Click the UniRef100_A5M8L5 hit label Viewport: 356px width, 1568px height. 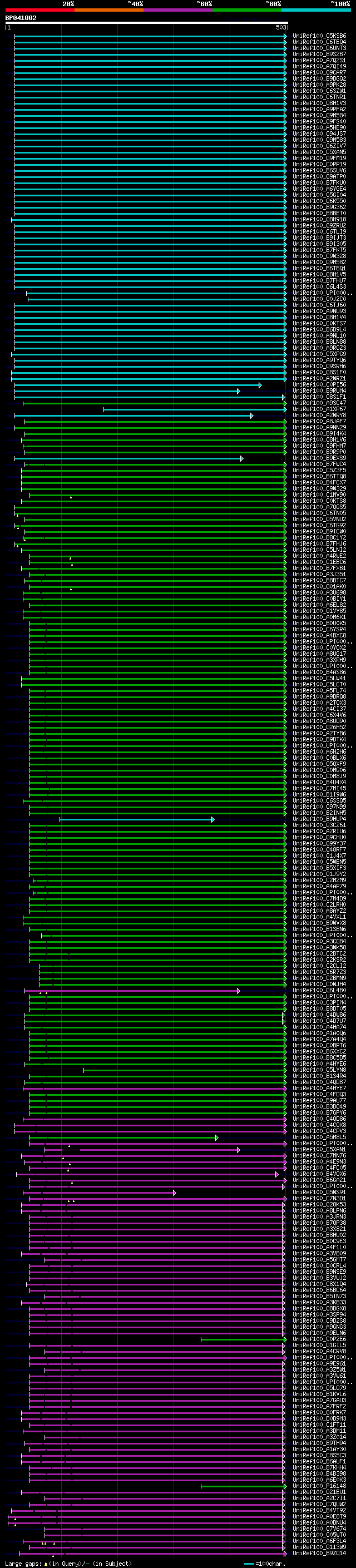coord(319,1137)
